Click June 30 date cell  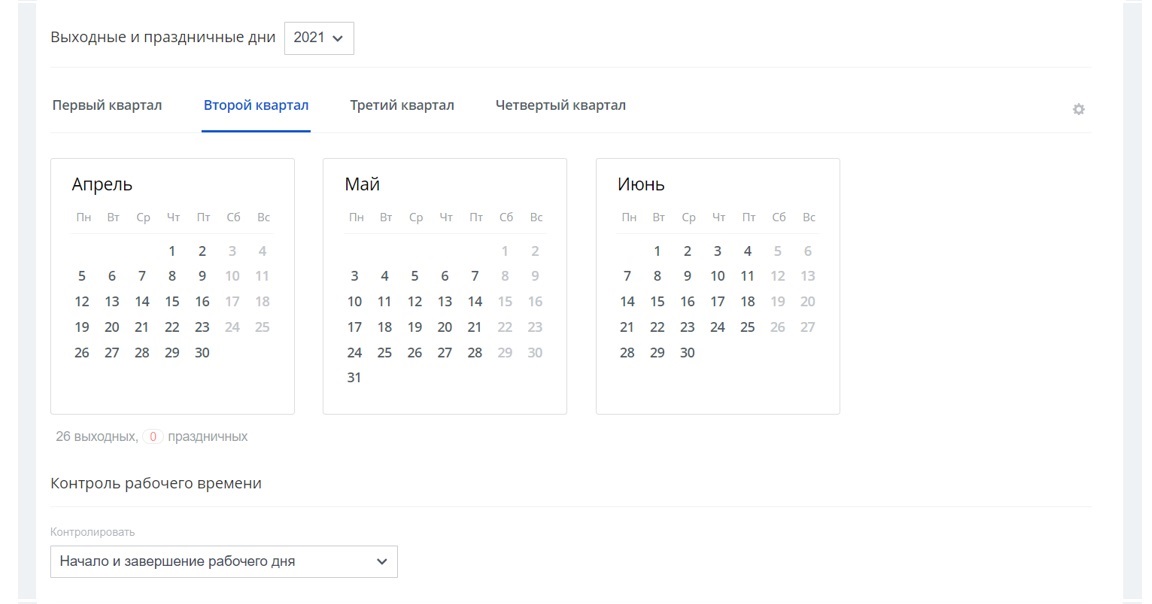pyautogui.click(x=687, y=353)
